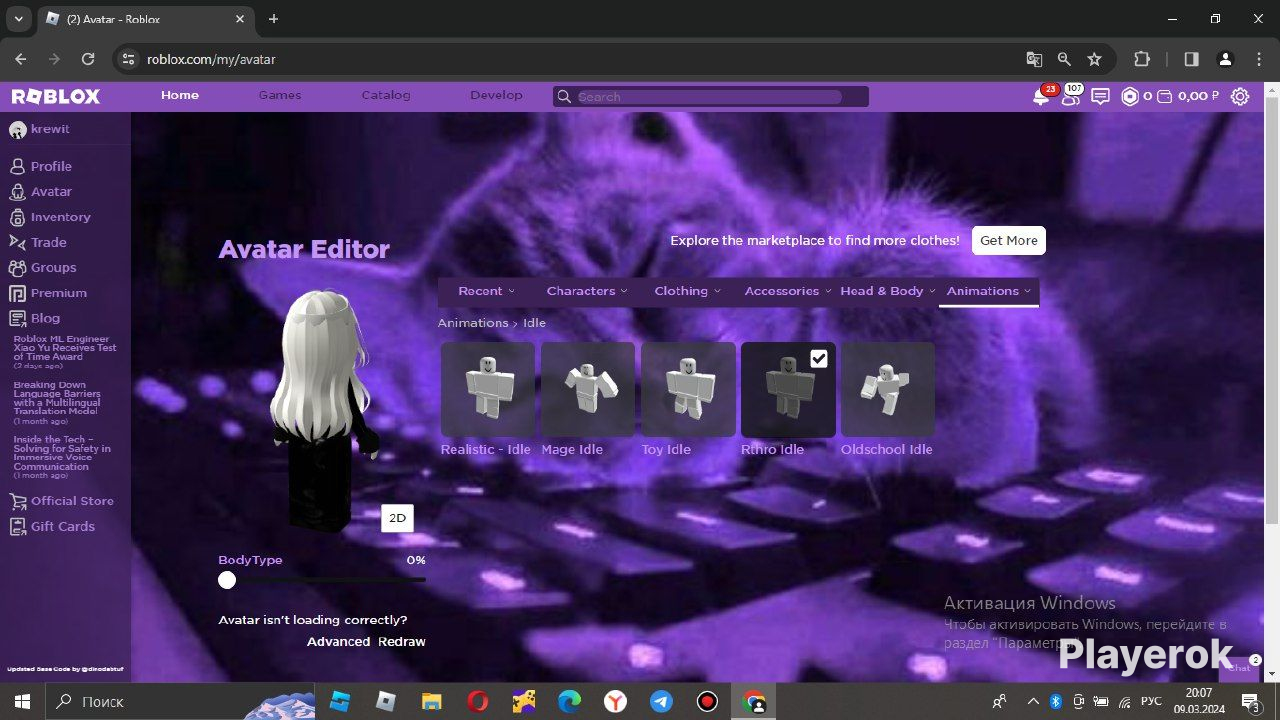Click the Redraw link
Image resolution: width=1280 pixels, height=720 pixels.
pos(402,642)
